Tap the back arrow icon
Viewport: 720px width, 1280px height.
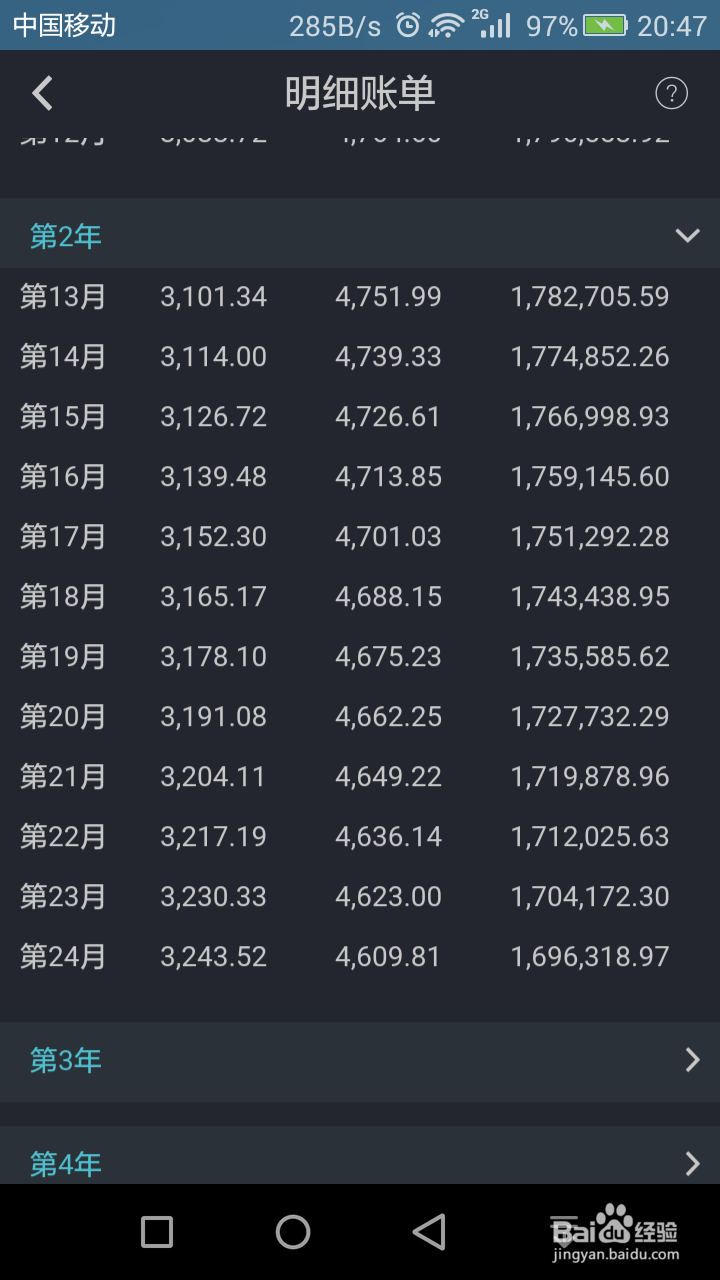[42, 94]
